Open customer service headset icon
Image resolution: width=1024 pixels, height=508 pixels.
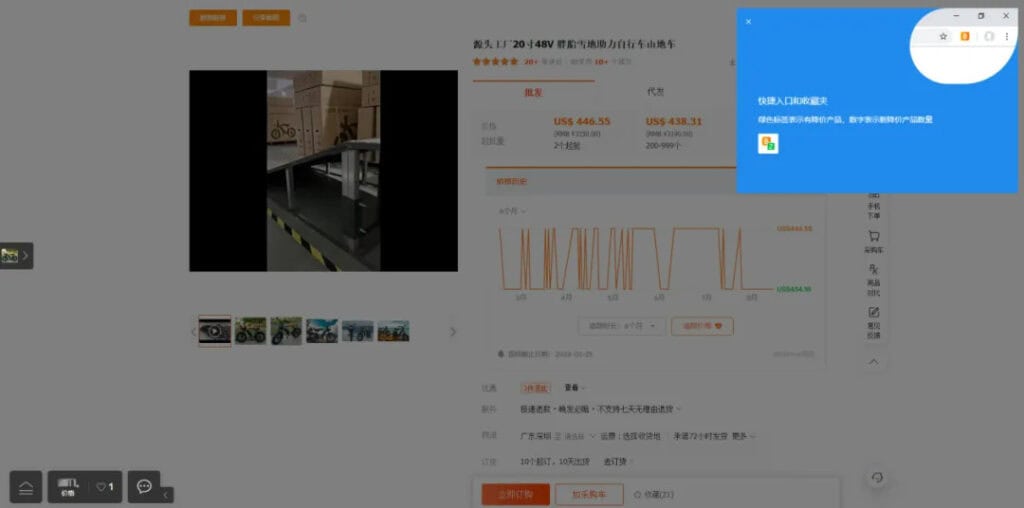(x=877, y=478)
